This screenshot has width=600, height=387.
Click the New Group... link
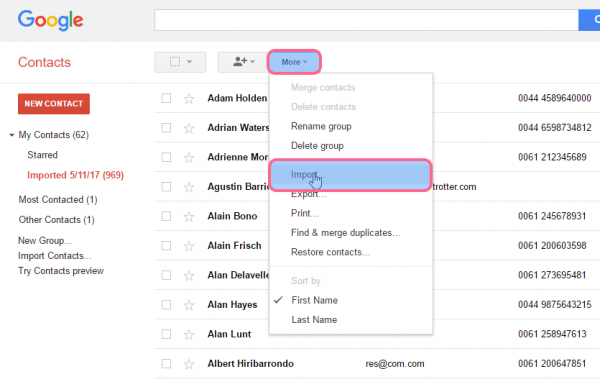click(x=45, y=241)
